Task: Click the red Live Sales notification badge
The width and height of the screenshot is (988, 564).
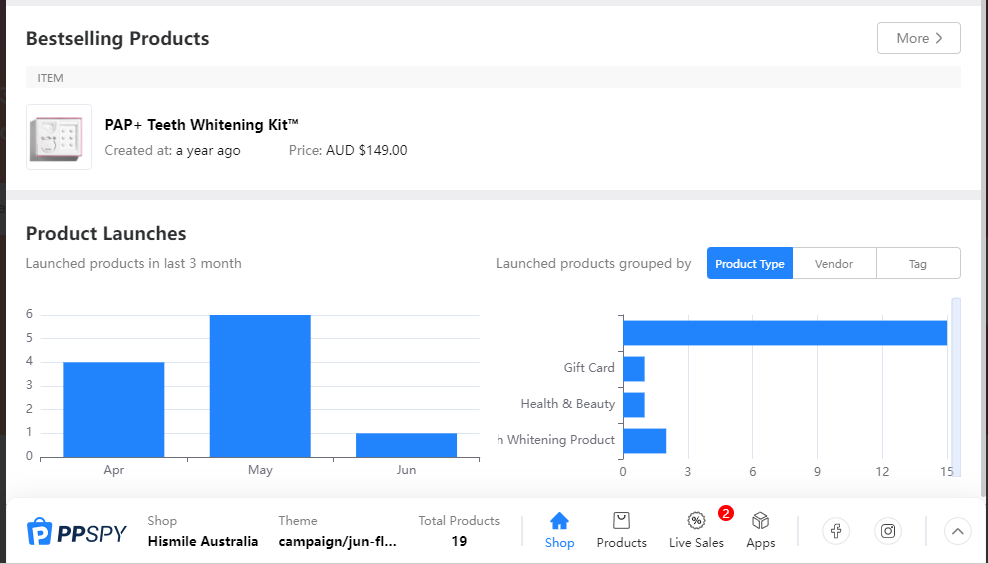Action: point(725,514)
